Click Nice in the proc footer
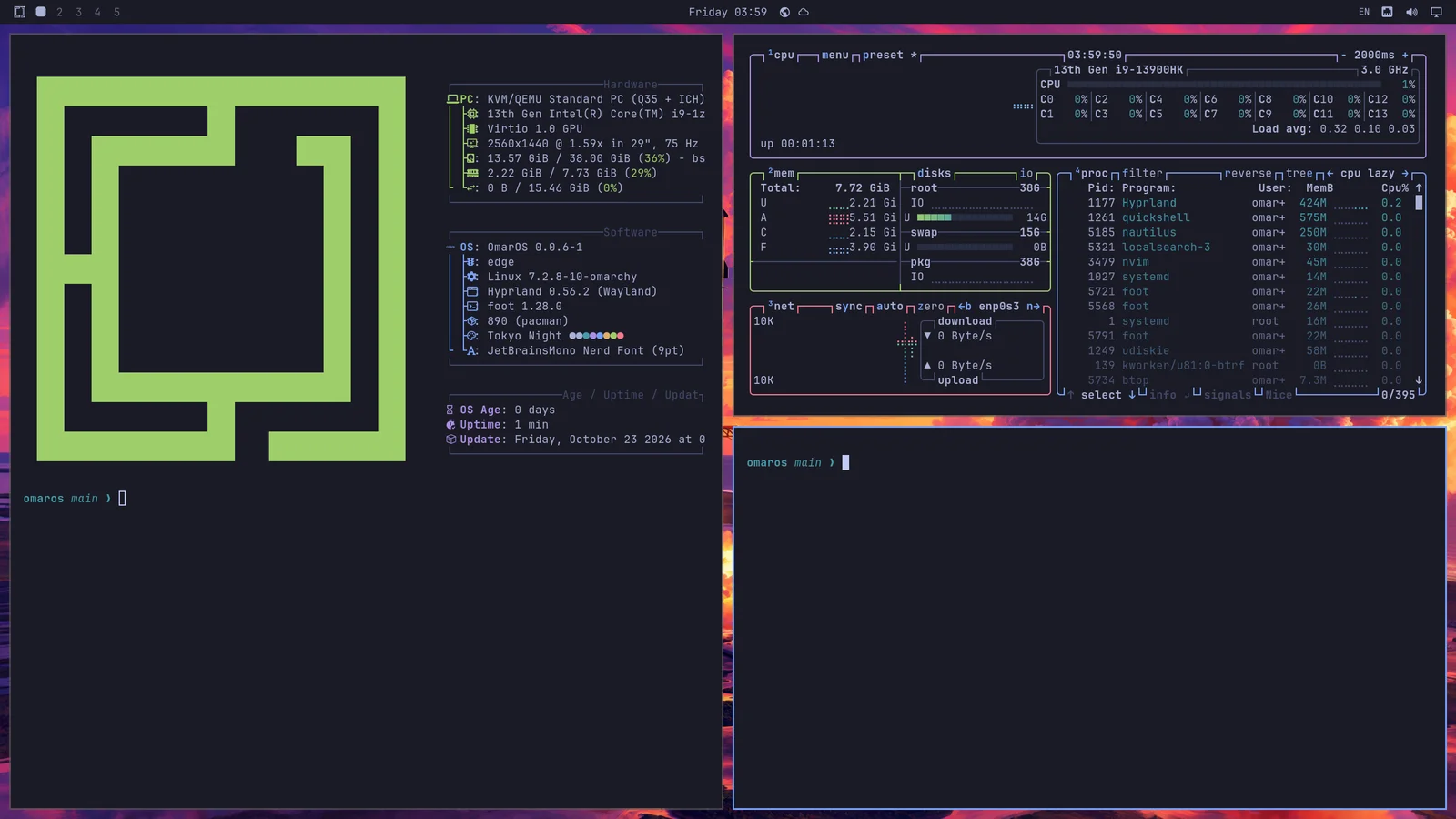 tap(1279, 395)
